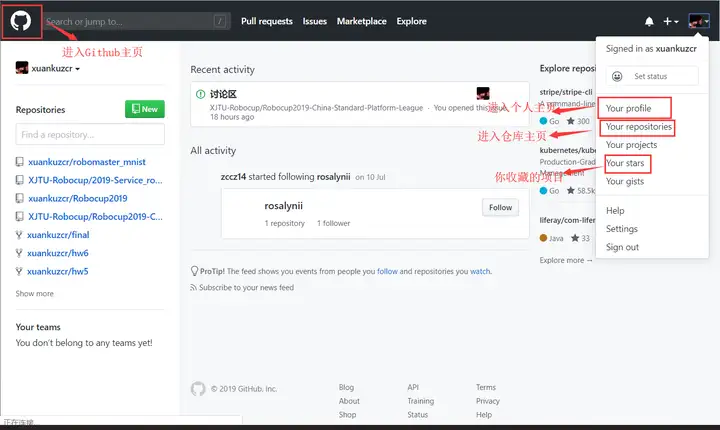Subscribe to your news feed link
Image resolution: width=720 pixels, height=430 pixels.
pyautogui.click(x=246, y=288)
